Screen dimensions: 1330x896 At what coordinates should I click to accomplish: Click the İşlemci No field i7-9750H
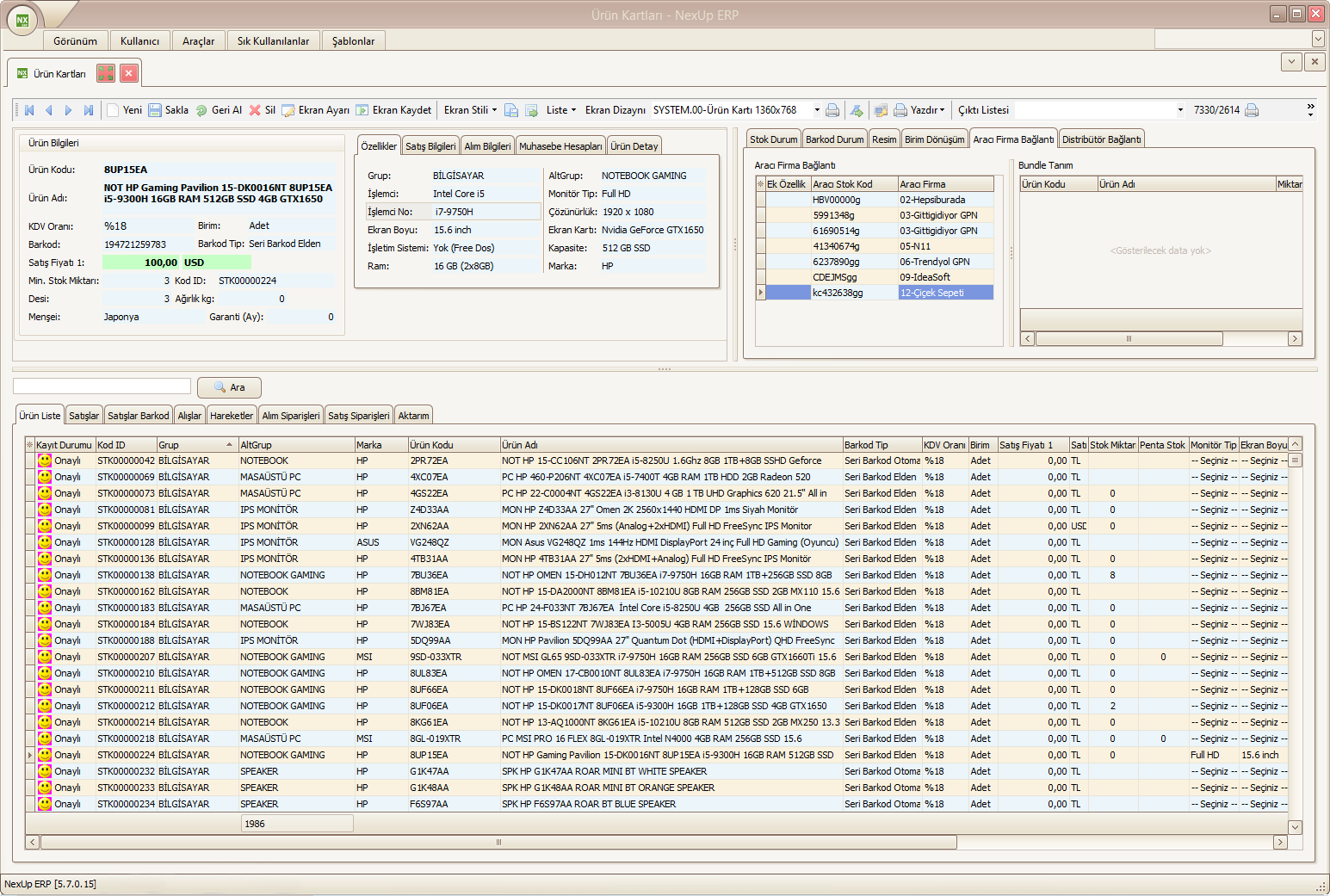pyautogui.click(x=486, y=212)
